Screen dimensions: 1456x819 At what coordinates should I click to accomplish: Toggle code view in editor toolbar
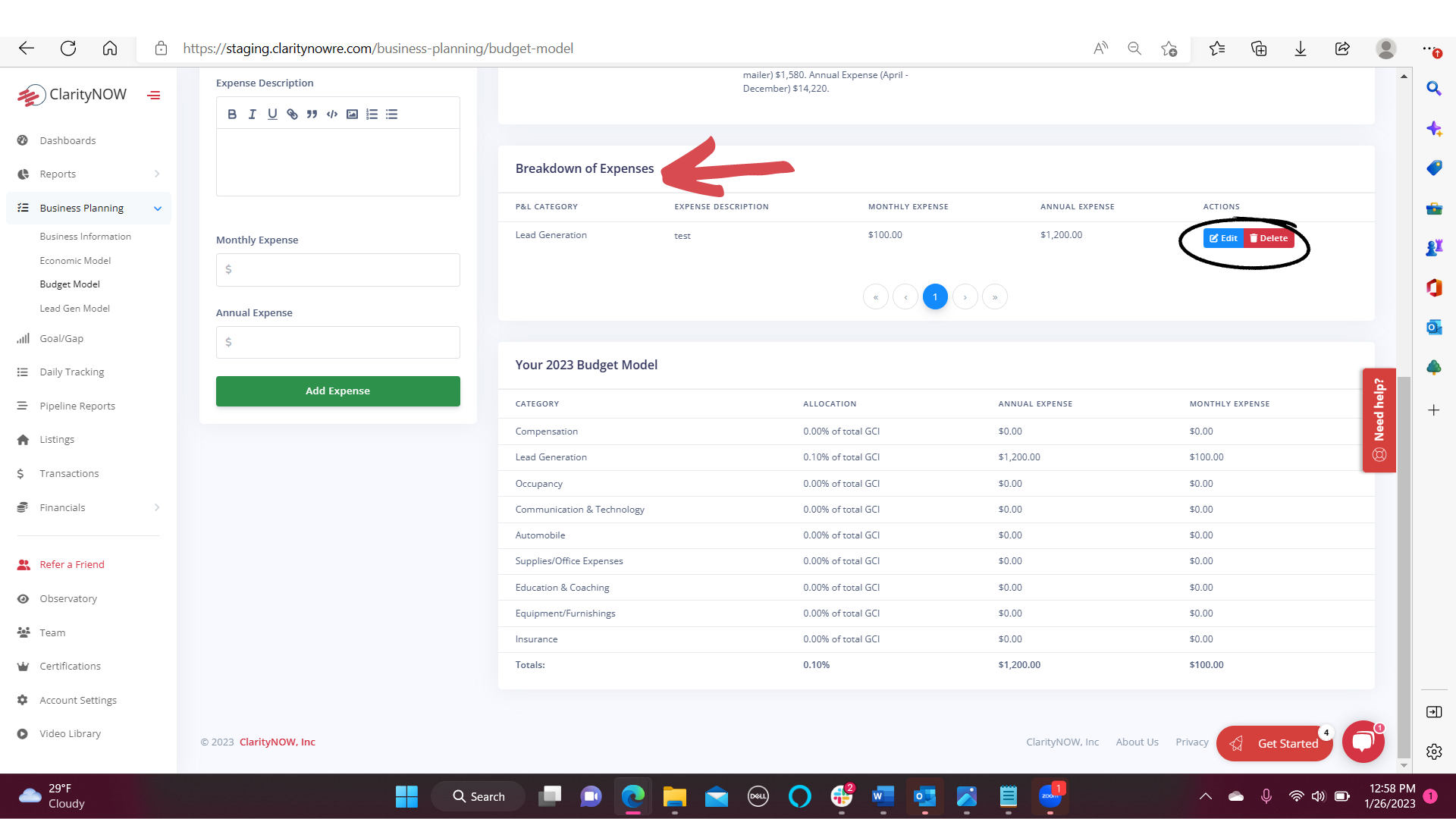pos(332,115)
